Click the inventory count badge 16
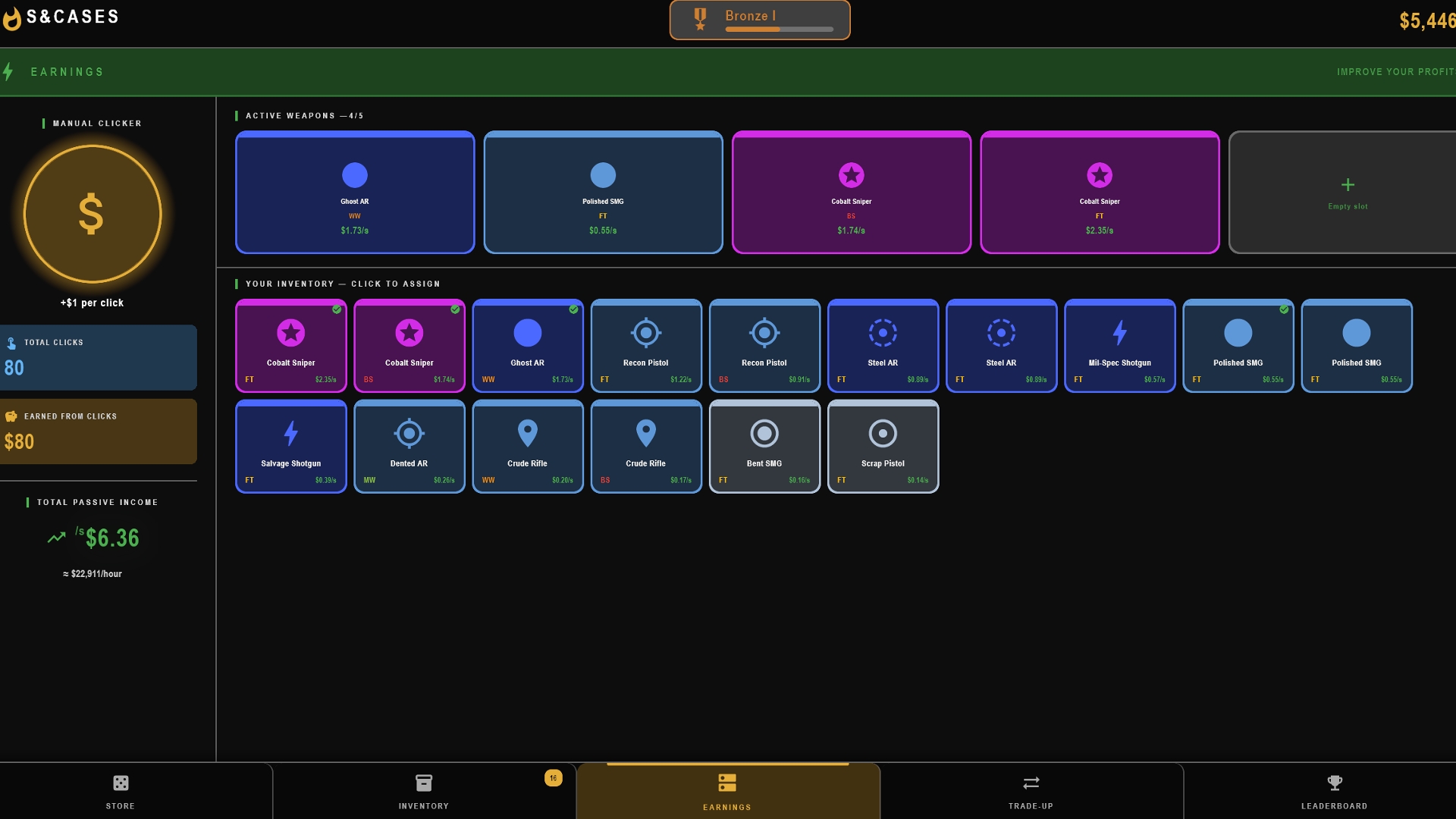Screen dimensions: 1456x819 coord(553,778)
